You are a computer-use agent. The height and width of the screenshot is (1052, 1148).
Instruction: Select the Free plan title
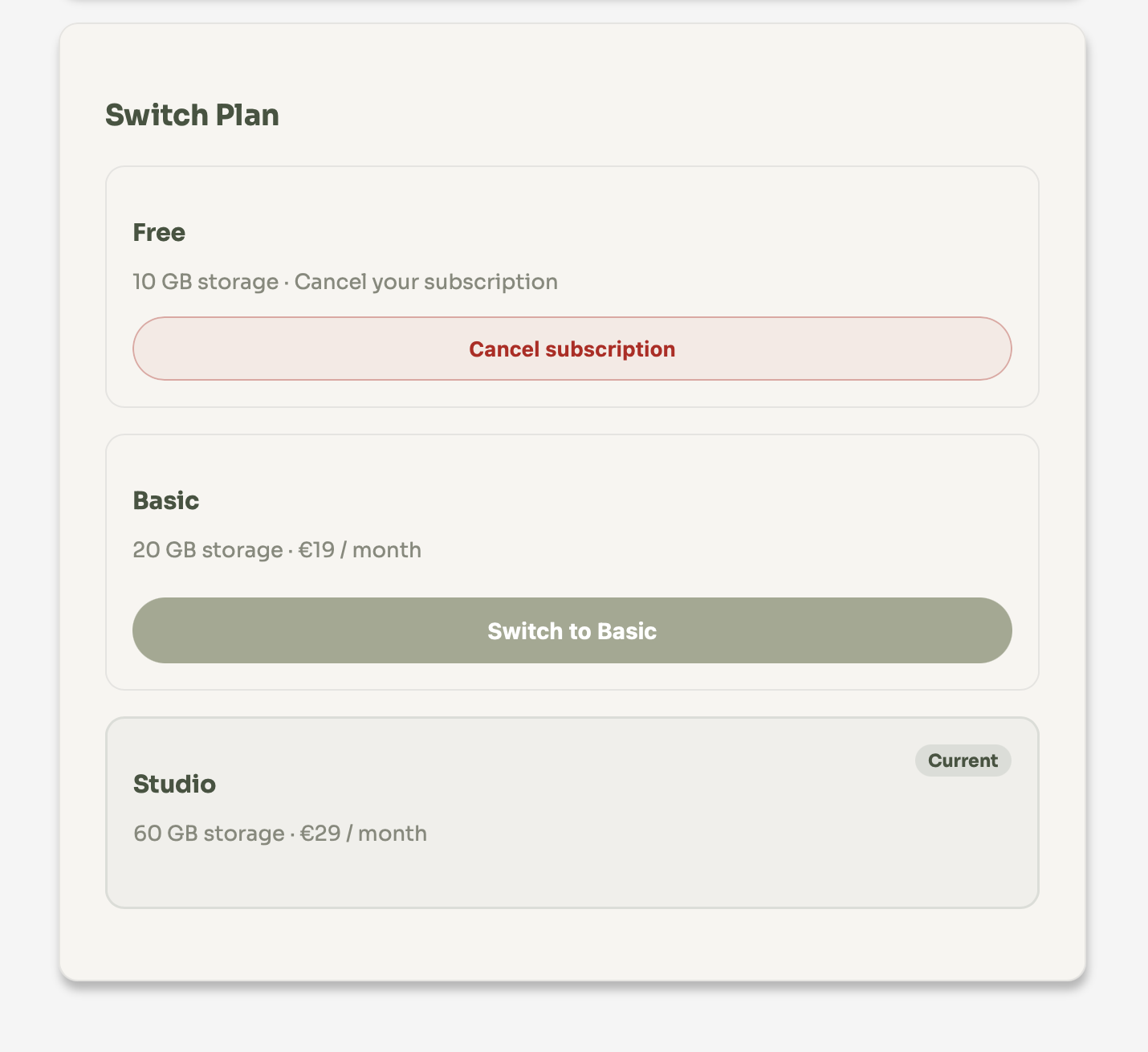(x=159, y=233)
